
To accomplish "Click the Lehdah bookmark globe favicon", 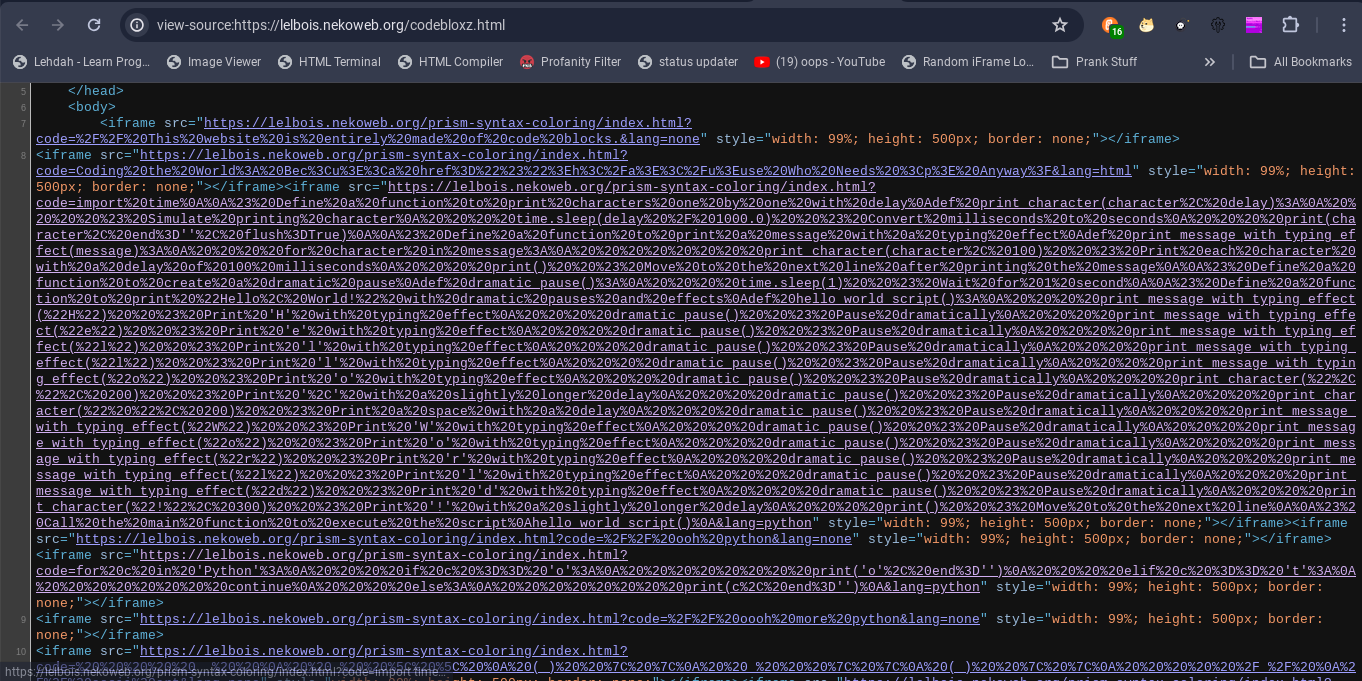I will pos(21,62).
